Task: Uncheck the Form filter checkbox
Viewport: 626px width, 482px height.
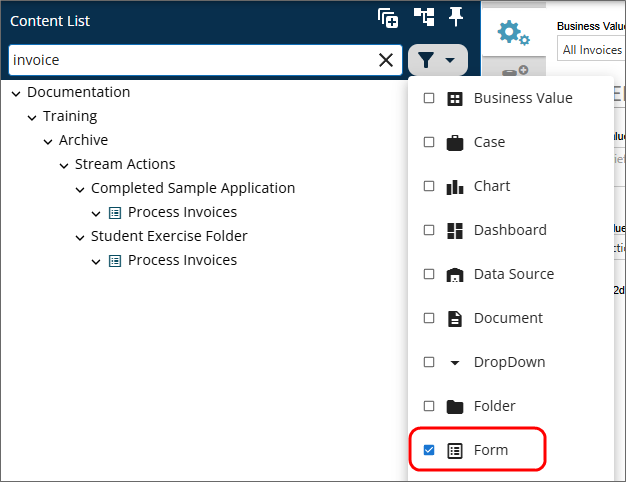Action: [429, 450]
